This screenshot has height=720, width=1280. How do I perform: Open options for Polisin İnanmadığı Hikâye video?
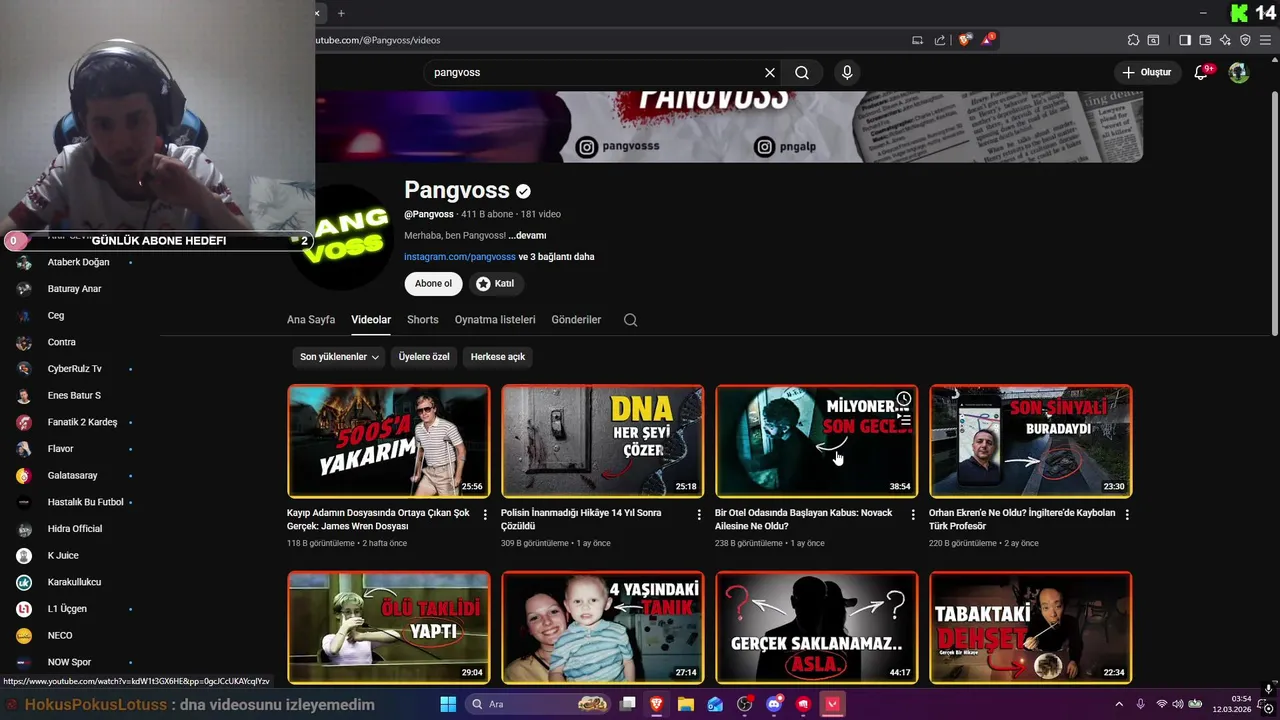pyautogui.click(x=699, y=514)
